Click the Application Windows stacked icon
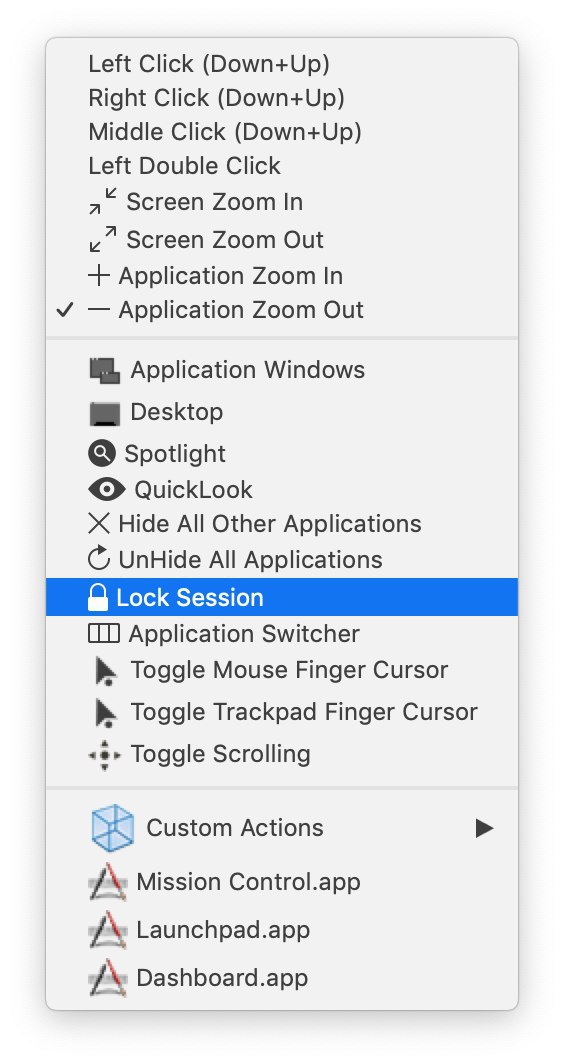 click(105, 370)
